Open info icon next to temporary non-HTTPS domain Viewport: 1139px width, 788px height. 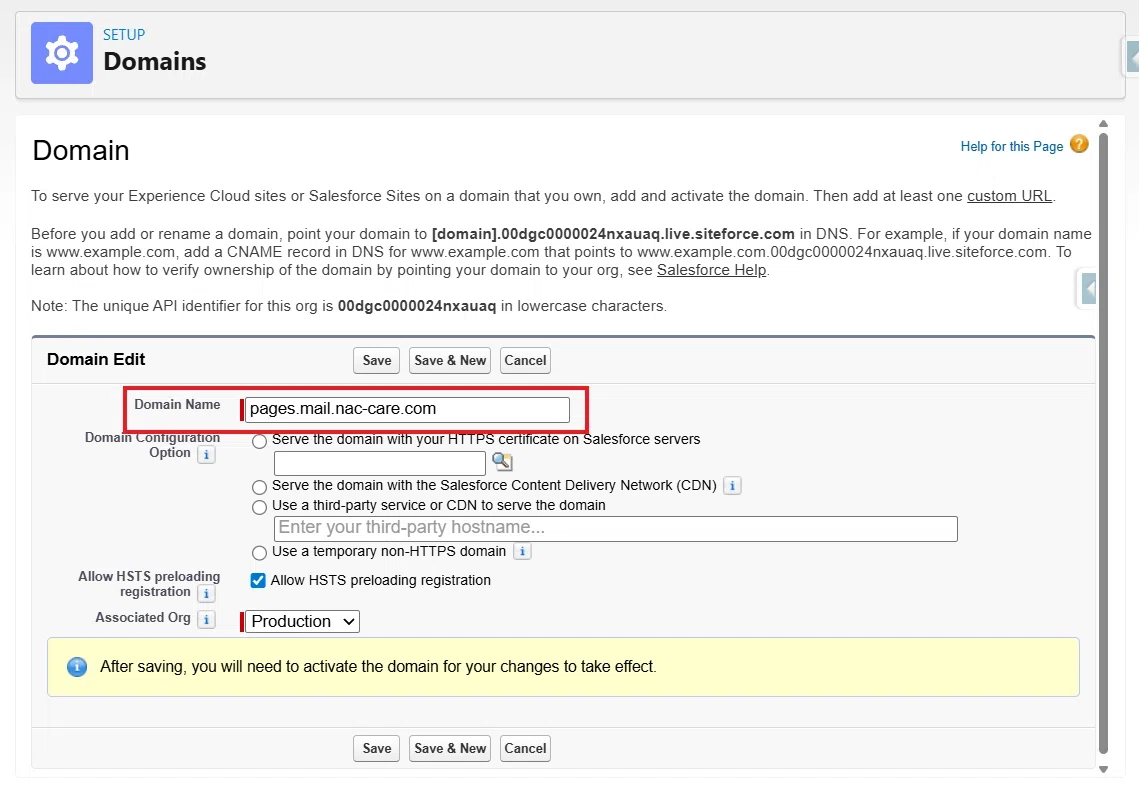point(522,551)
